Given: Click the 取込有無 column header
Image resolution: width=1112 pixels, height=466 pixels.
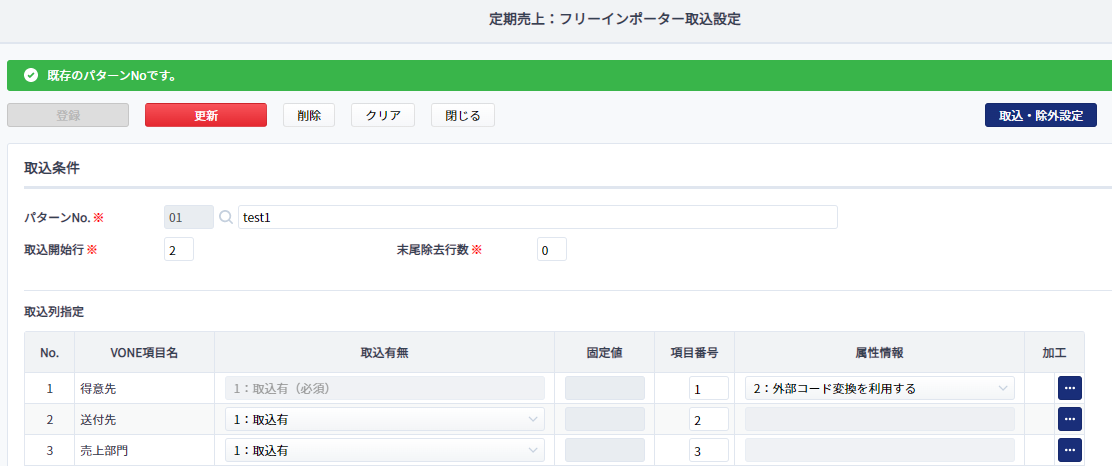Looking at the screenshot, I should click(384, 353).
